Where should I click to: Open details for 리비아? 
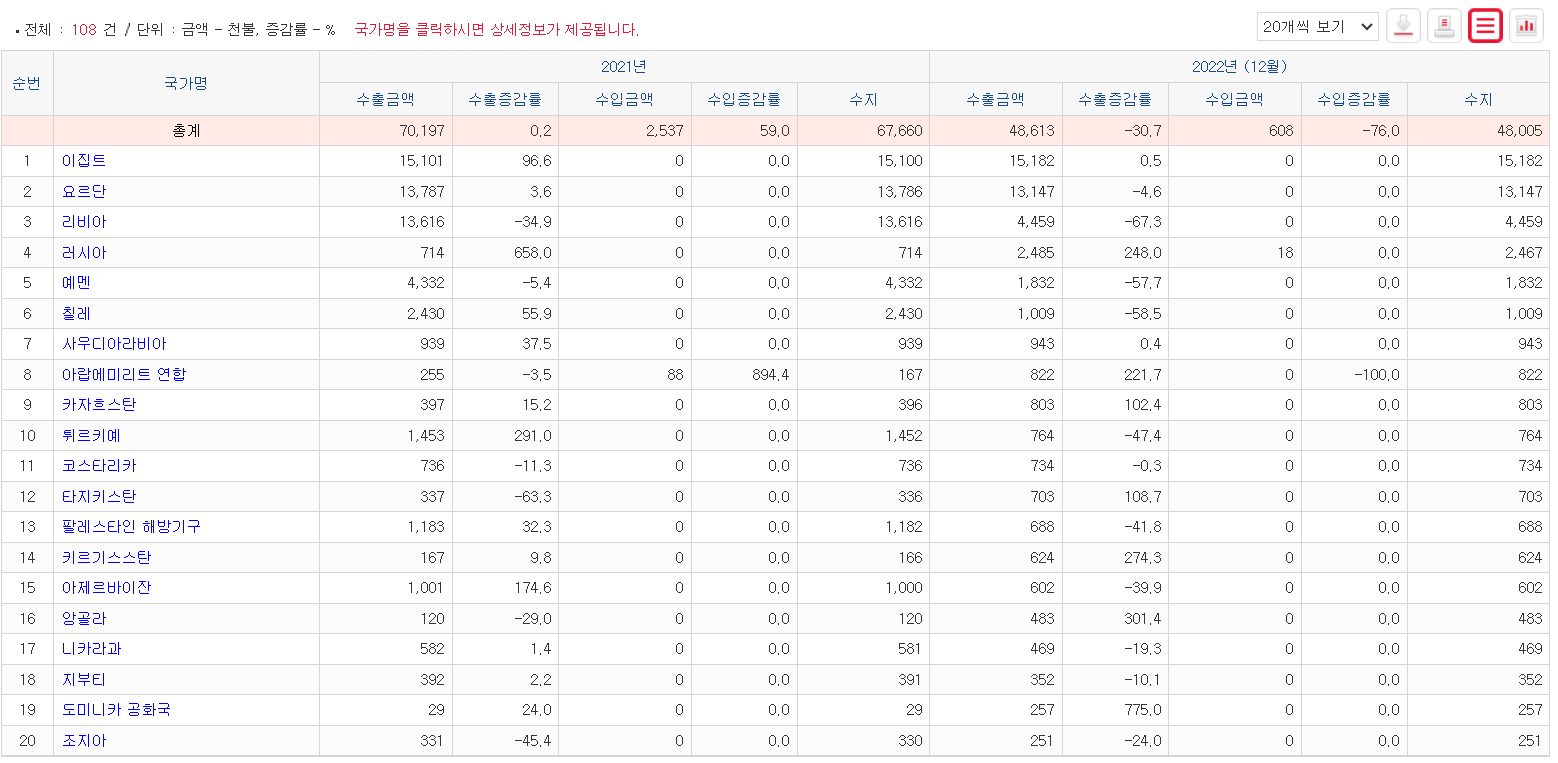coord(84,222)
